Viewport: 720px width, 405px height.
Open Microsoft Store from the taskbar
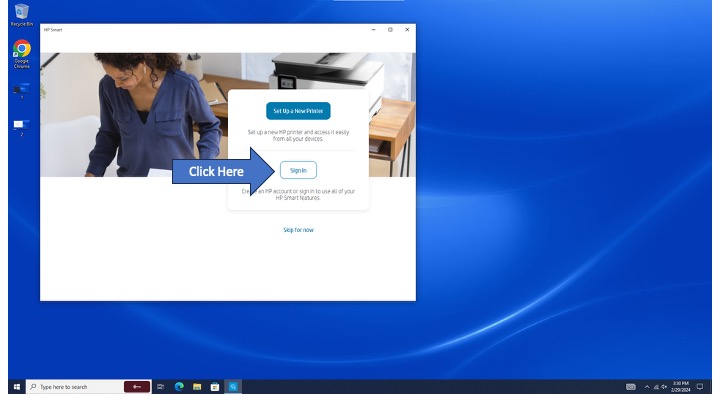tap(215, 387)
